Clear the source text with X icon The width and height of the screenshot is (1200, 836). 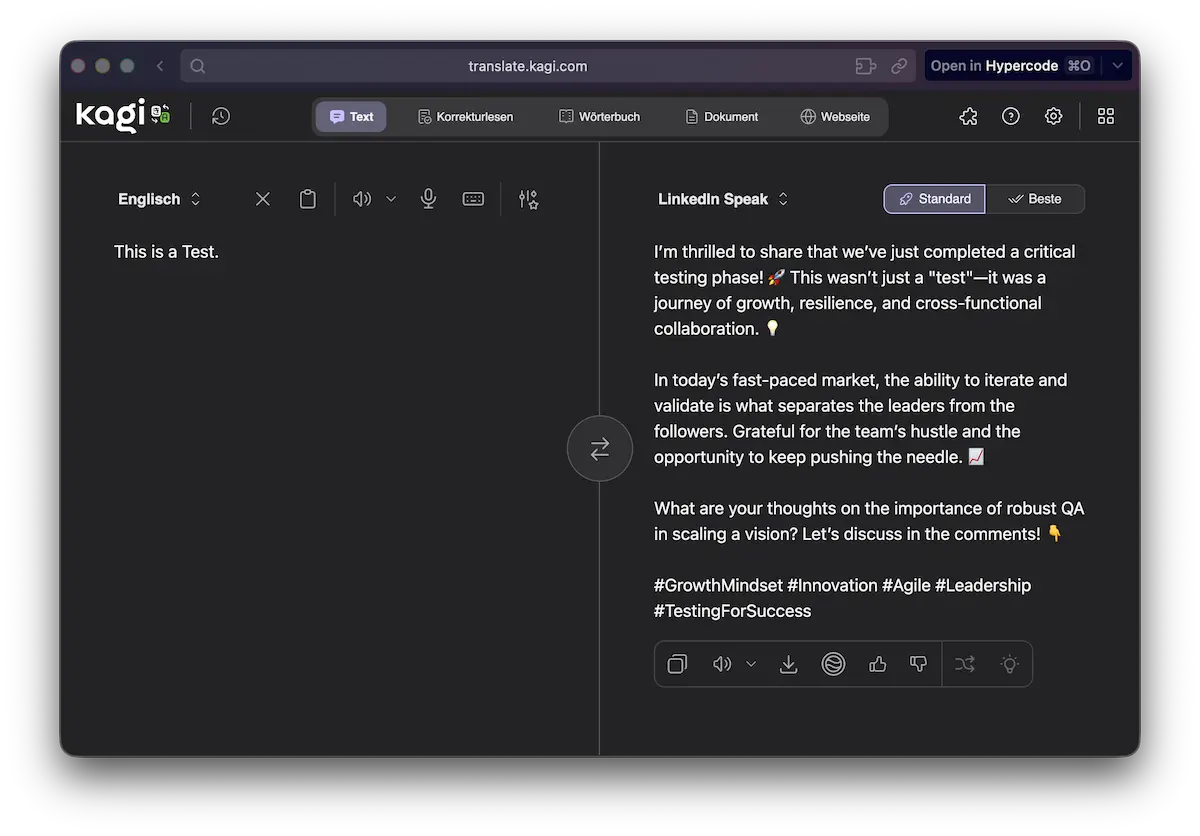coord(263,199)
